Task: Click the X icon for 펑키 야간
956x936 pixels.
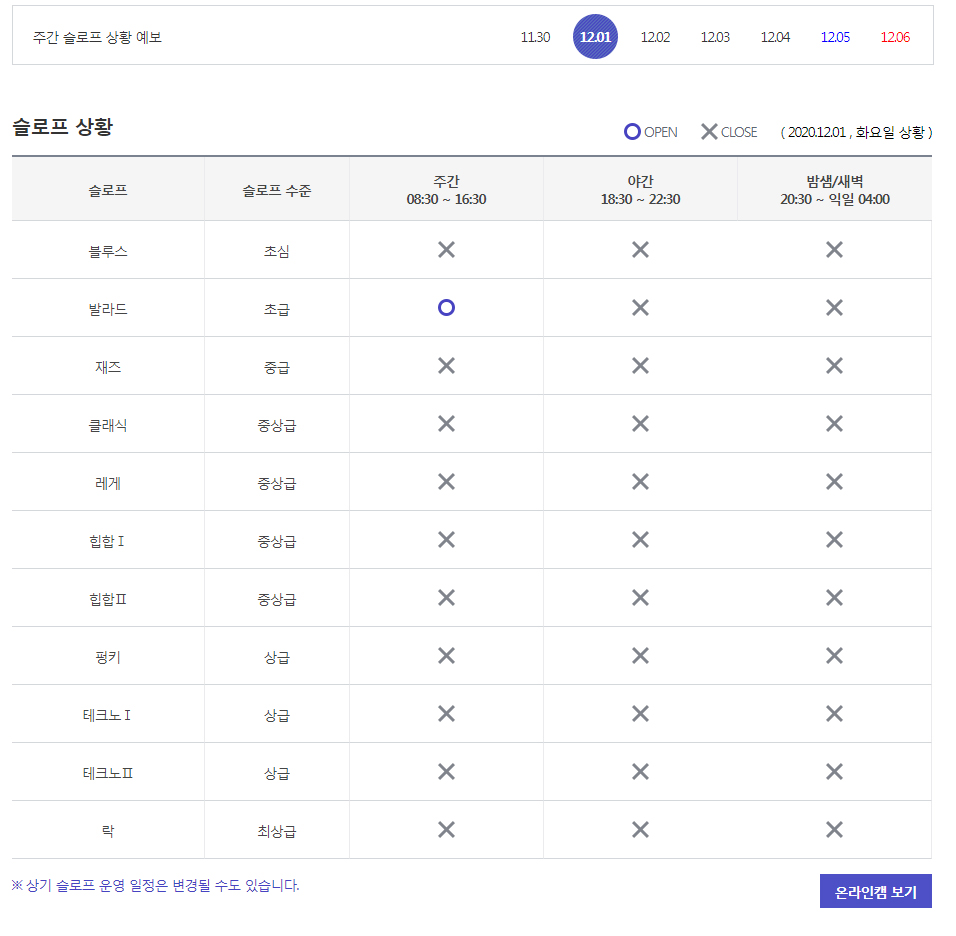Action: tap(640, 656)
